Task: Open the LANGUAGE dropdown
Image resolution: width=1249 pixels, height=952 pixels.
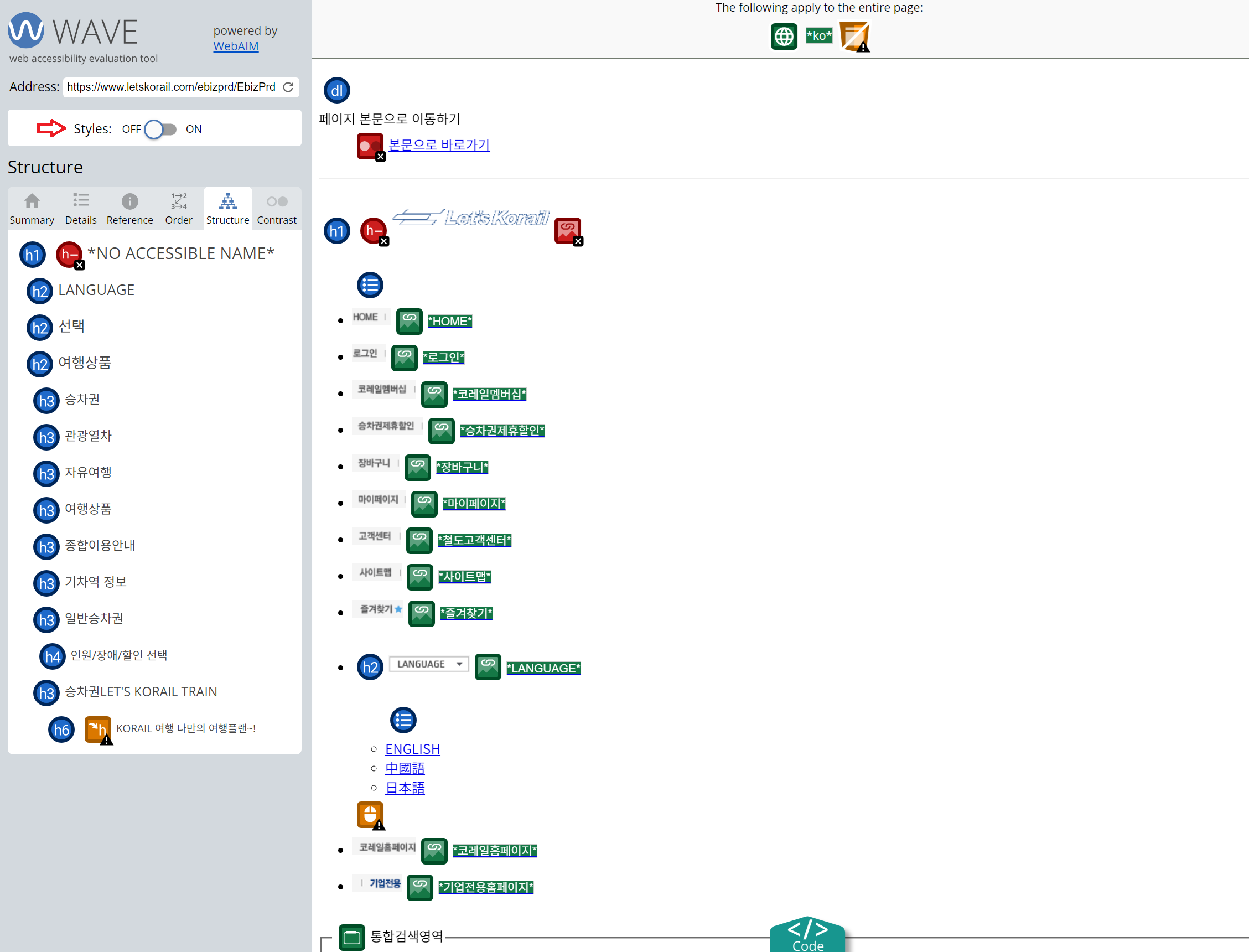Action: 429,664
